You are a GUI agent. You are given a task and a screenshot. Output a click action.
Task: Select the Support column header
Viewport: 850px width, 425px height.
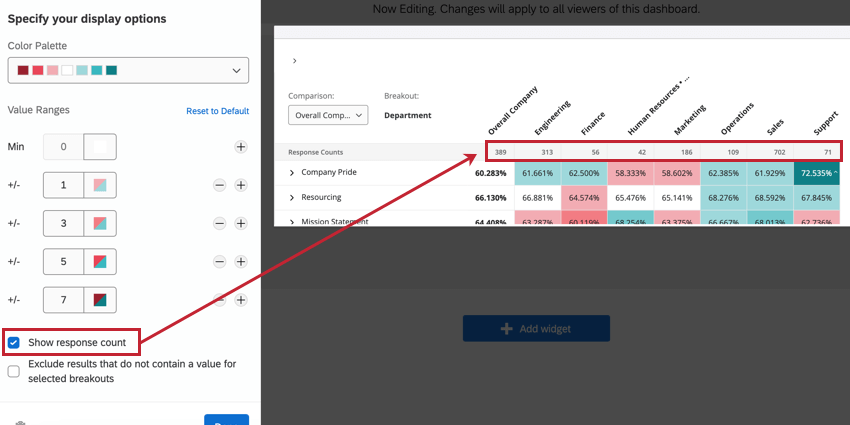click(826, 124)
